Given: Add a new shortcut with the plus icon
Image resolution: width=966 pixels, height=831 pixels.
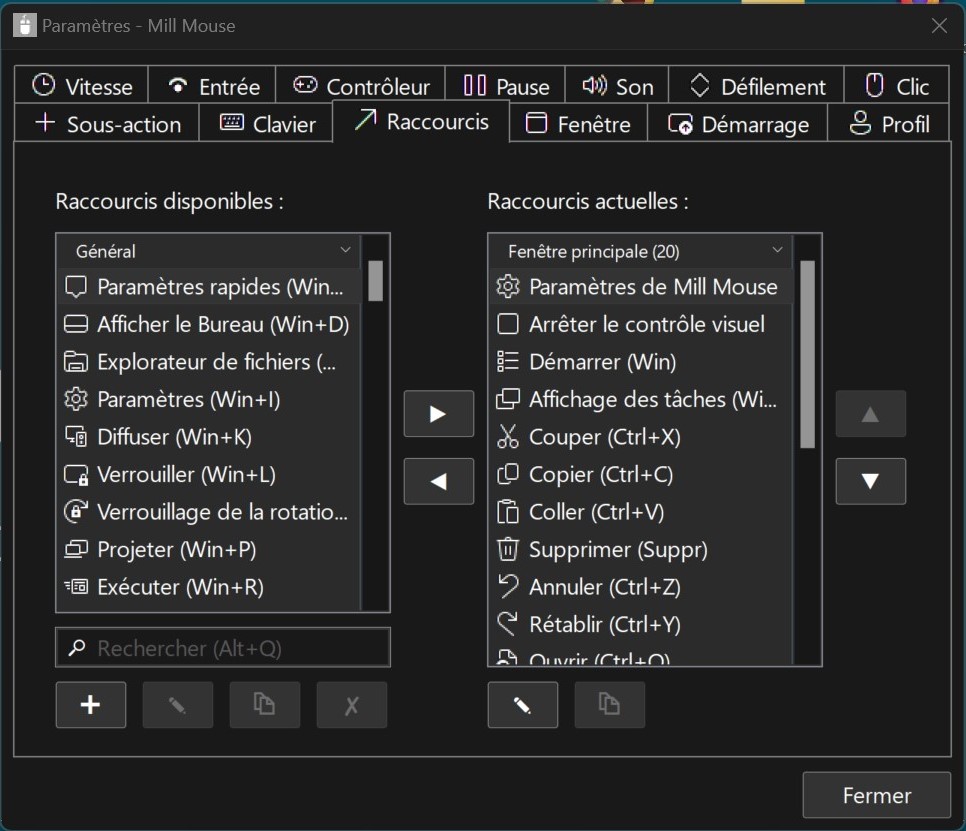Looking at the screenshot, I should (x=90, y=704).
